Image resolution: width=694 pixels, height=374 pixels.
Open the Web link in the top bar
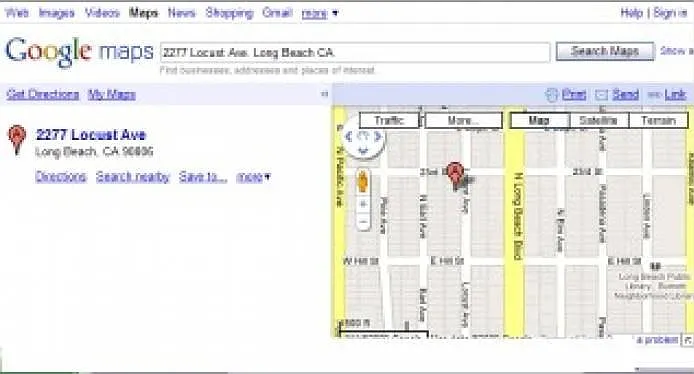click(17, 13)
